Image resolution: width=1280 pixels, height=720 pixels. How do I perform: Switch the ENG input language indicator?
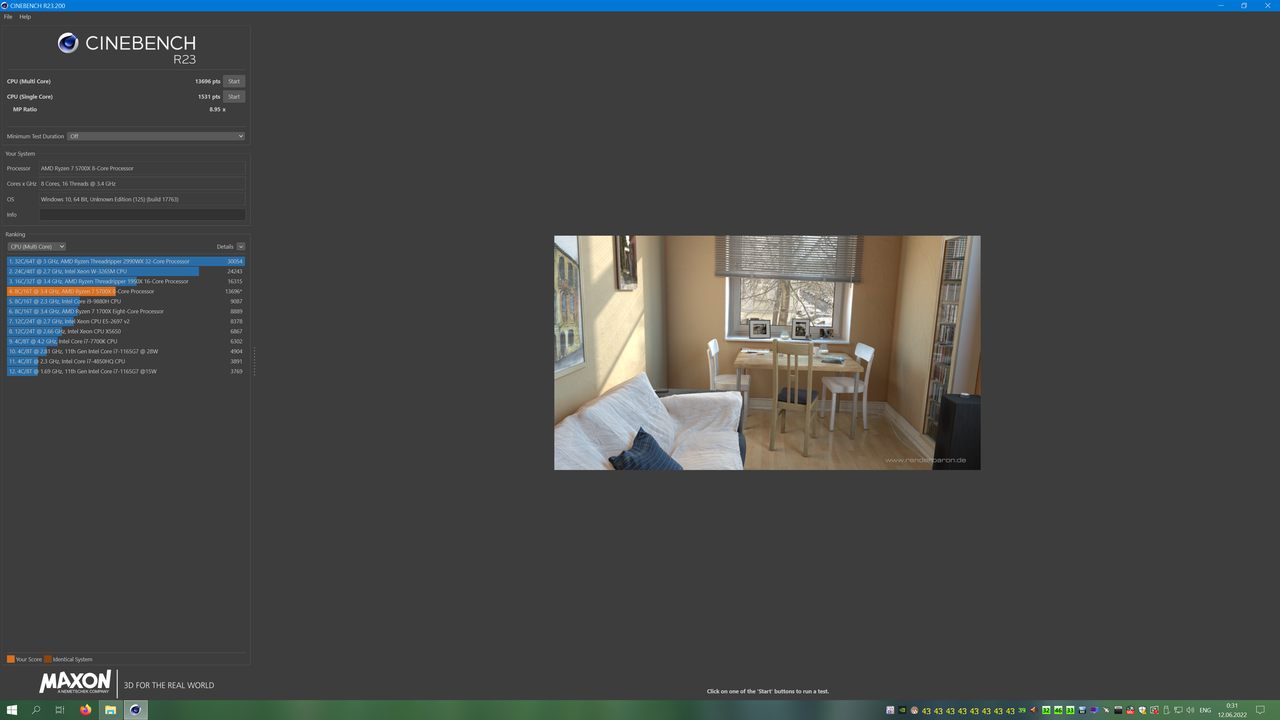click(x=1205, y=710)
